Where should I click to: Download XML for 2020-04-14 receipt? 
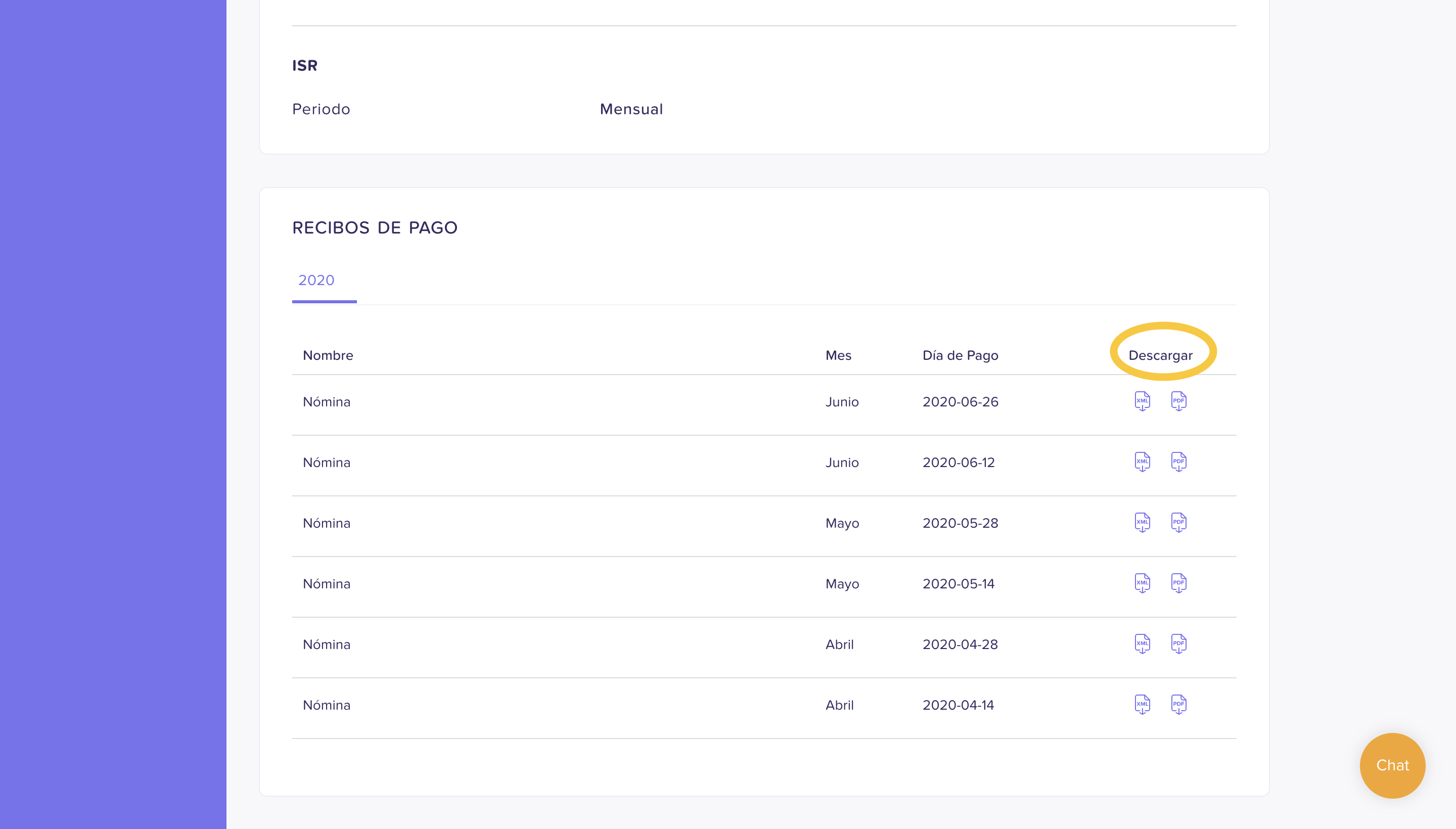1142,704
